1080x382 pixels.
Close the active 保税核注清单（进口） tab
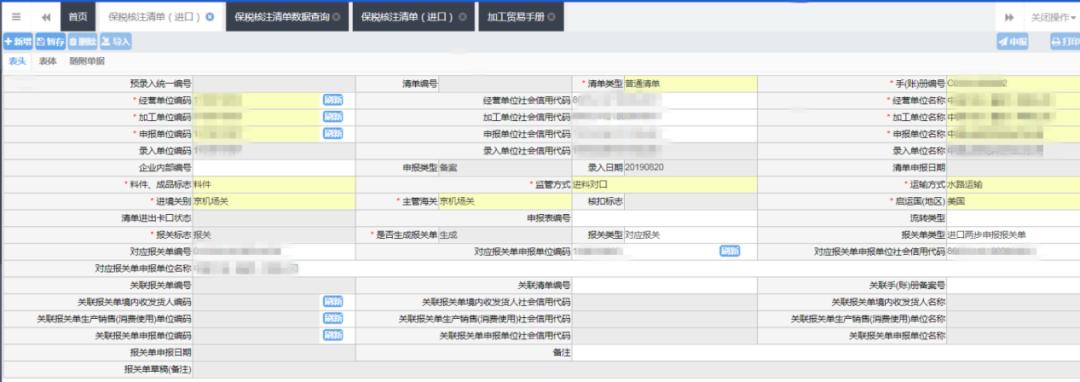pyautogui.click(x=210, y=17)
